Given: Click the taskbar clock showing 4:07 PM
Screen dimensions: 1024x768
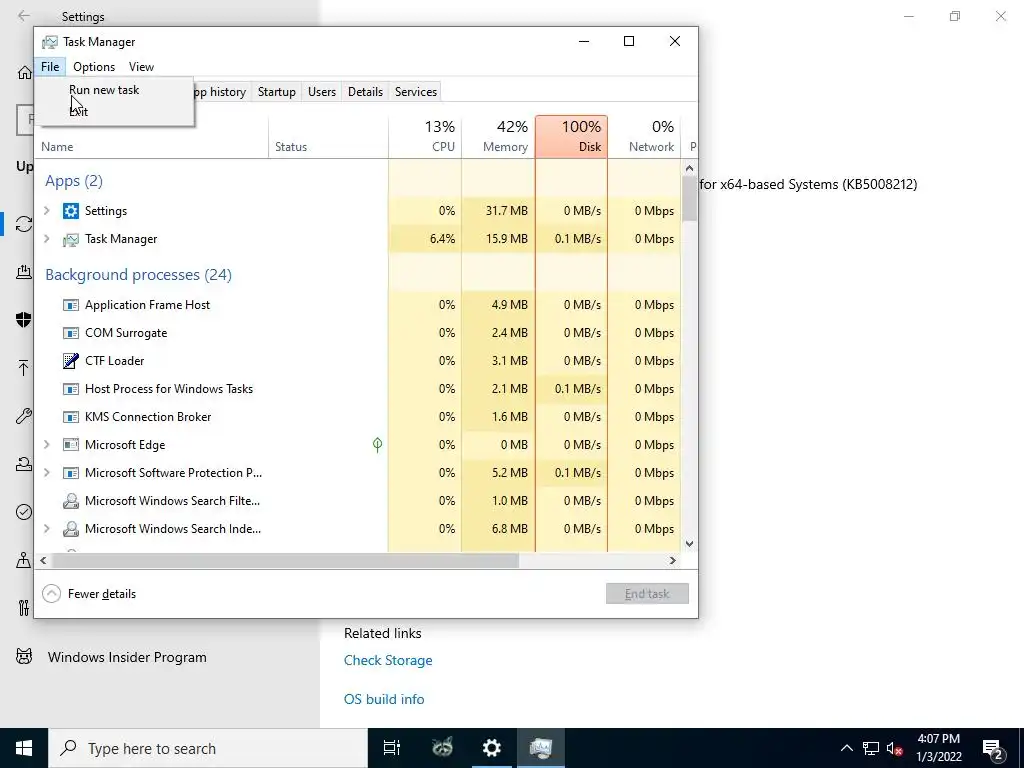Looking at the screenshot, I should 938,748.
